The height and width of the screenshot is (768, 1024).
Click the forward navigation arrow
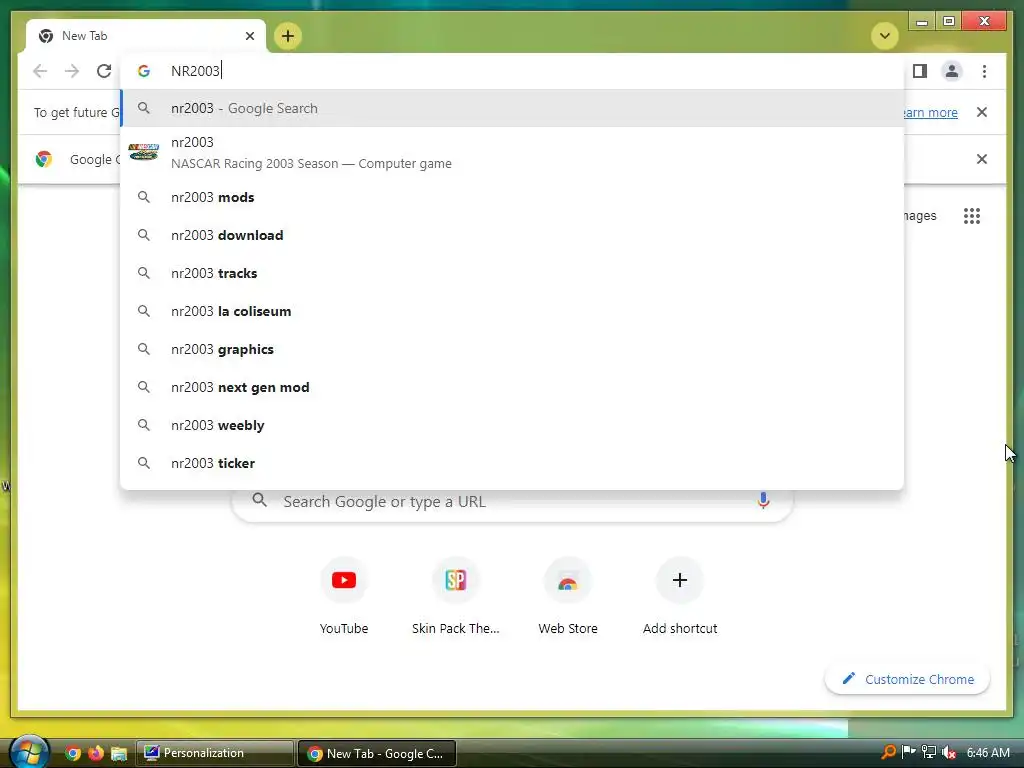tap(72, 71)
